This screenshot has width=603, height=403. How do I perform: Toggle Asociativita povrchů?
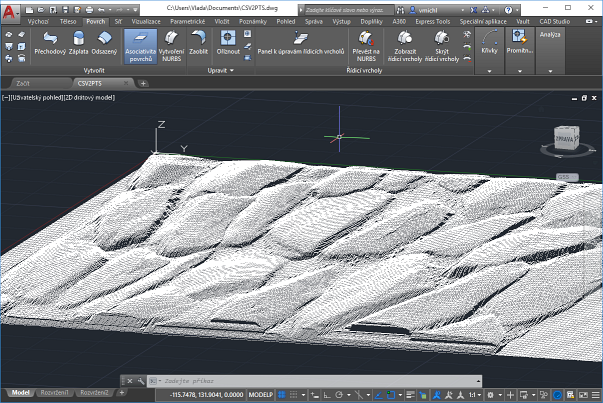pos(140,44)
